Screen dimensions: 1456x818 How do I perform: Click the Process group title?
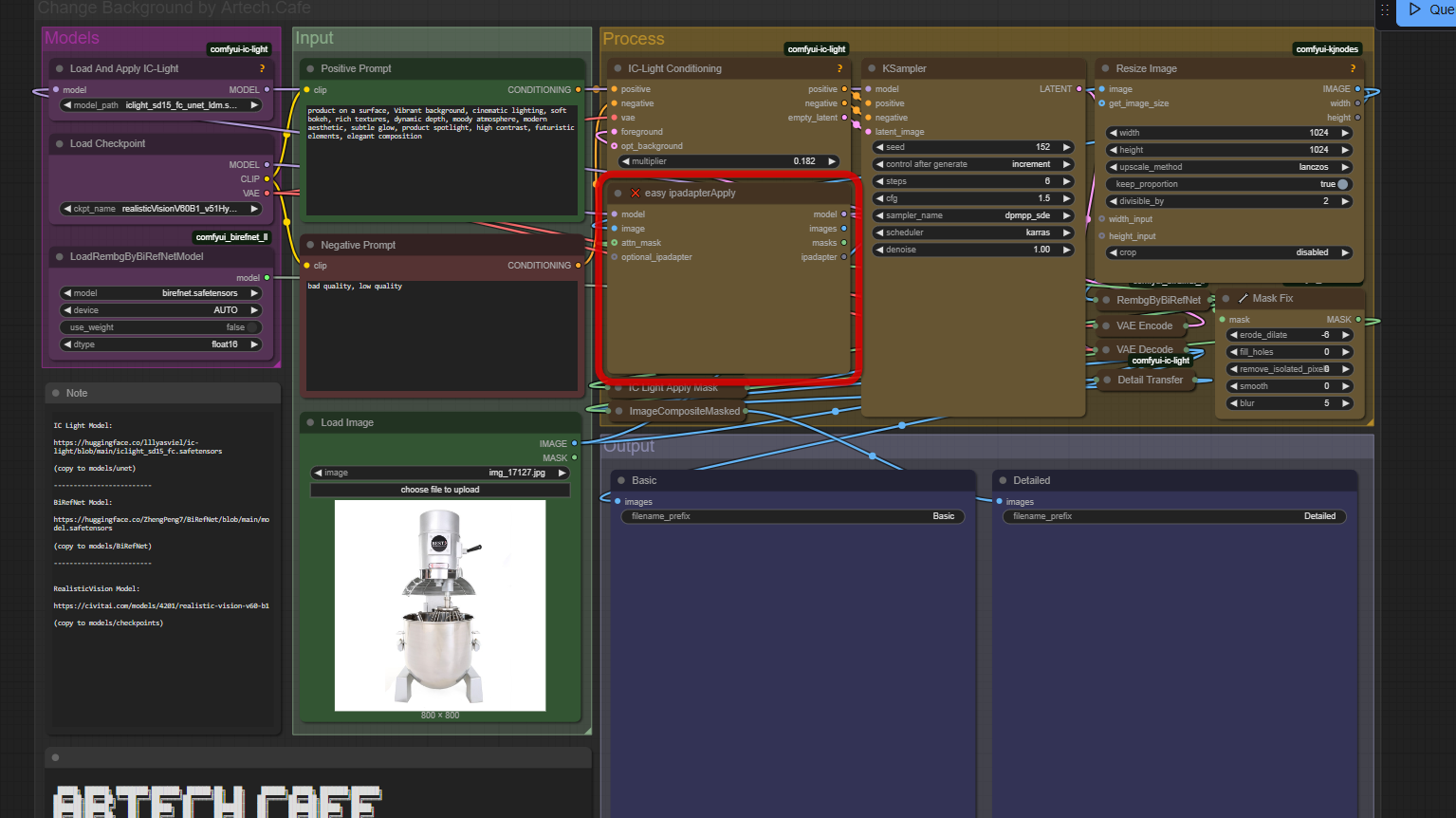coord(634,39)
